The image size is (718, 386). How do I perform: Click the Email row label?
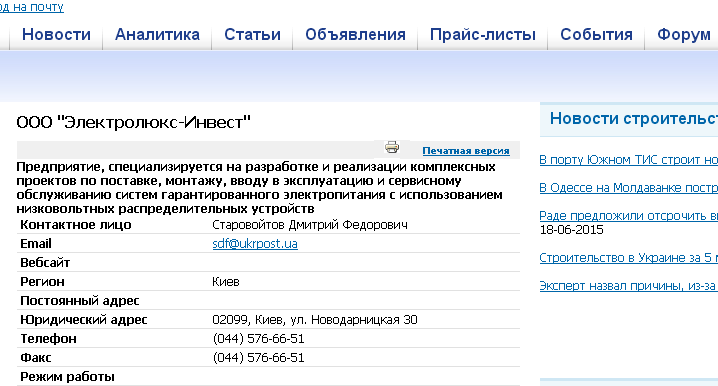pos(36,244)
